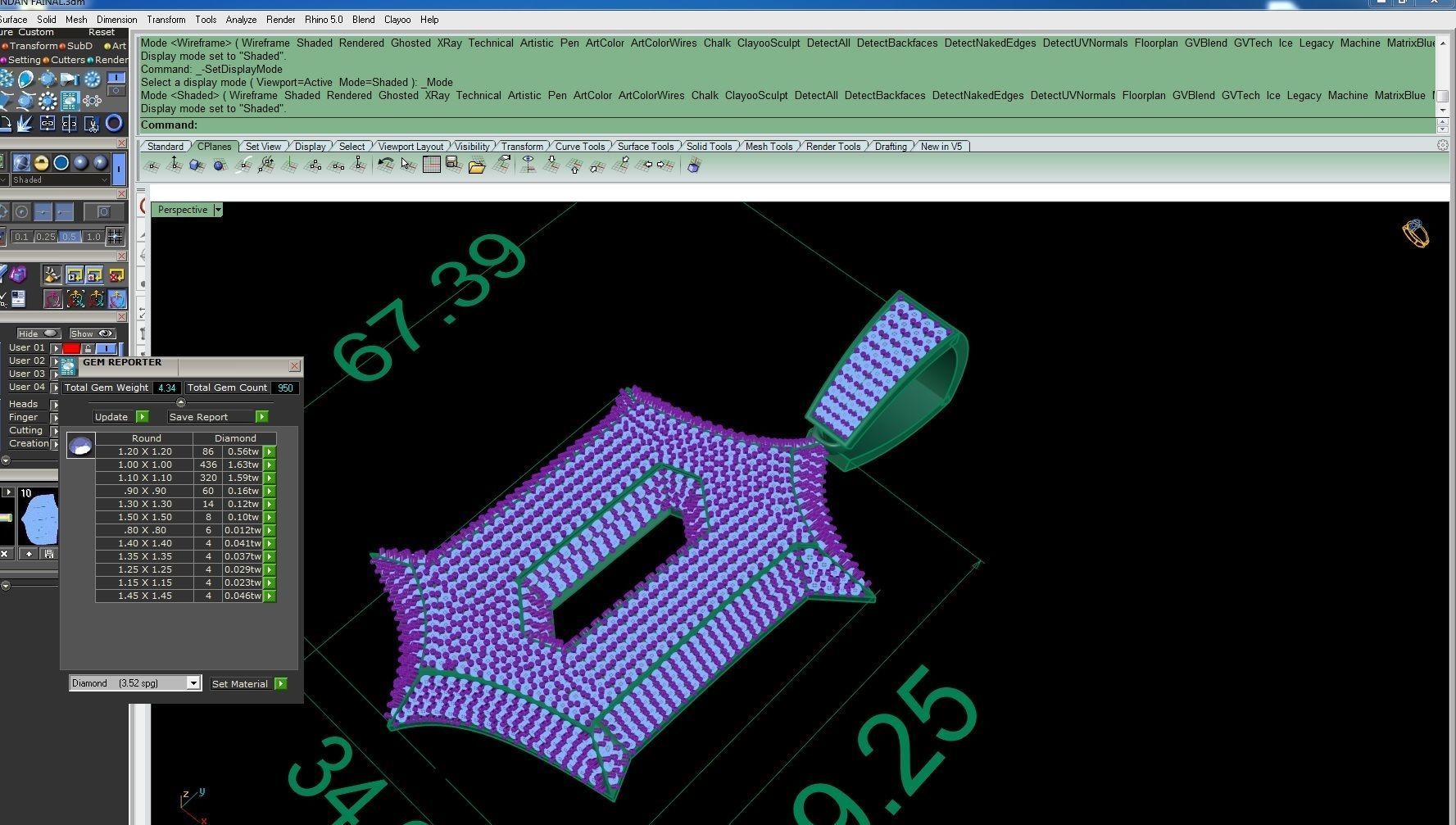
Task: Select the 1.0 snap increment
Action: pos(93,237)
